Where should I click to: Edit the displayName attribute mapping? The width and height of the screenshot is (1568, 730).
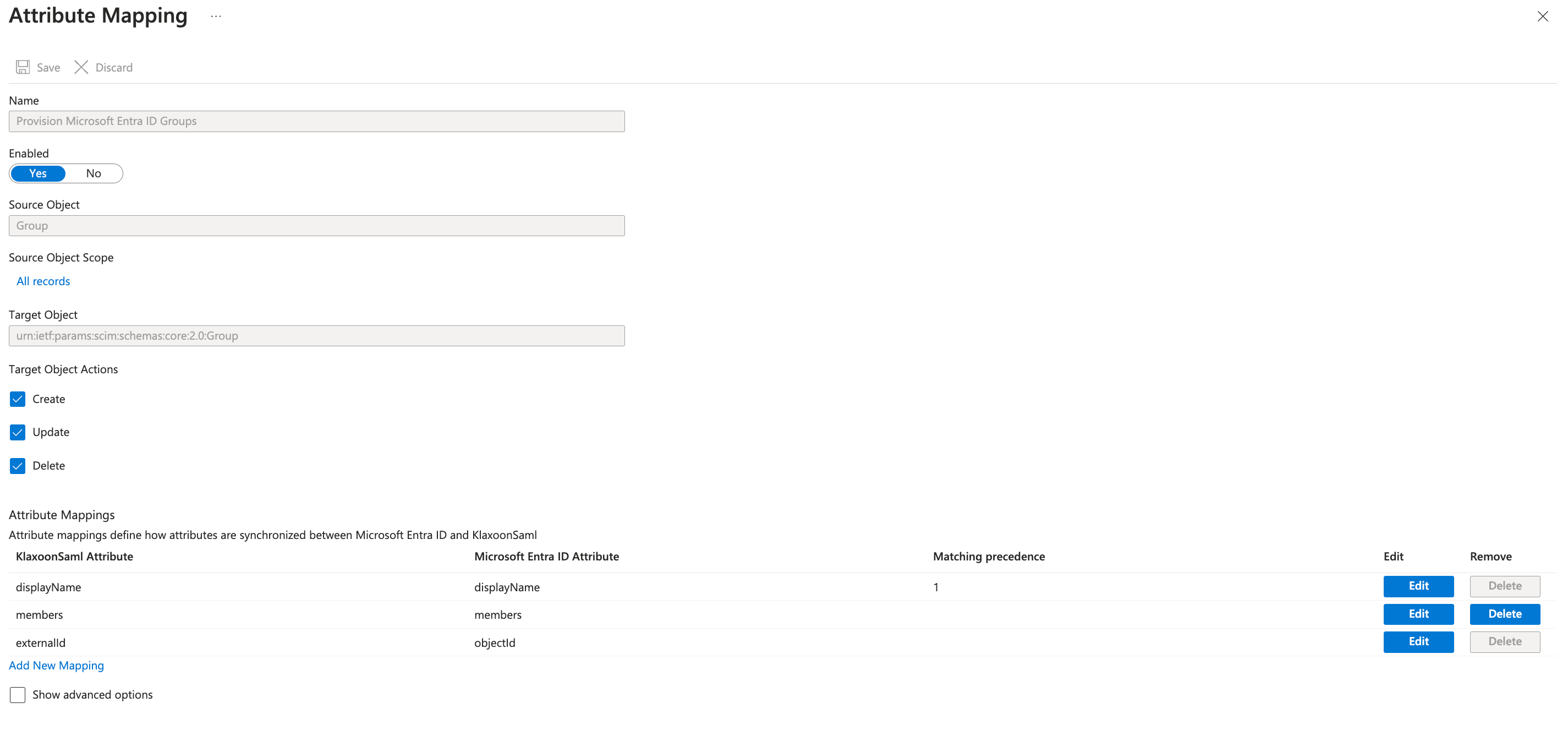coord(1418,586)
